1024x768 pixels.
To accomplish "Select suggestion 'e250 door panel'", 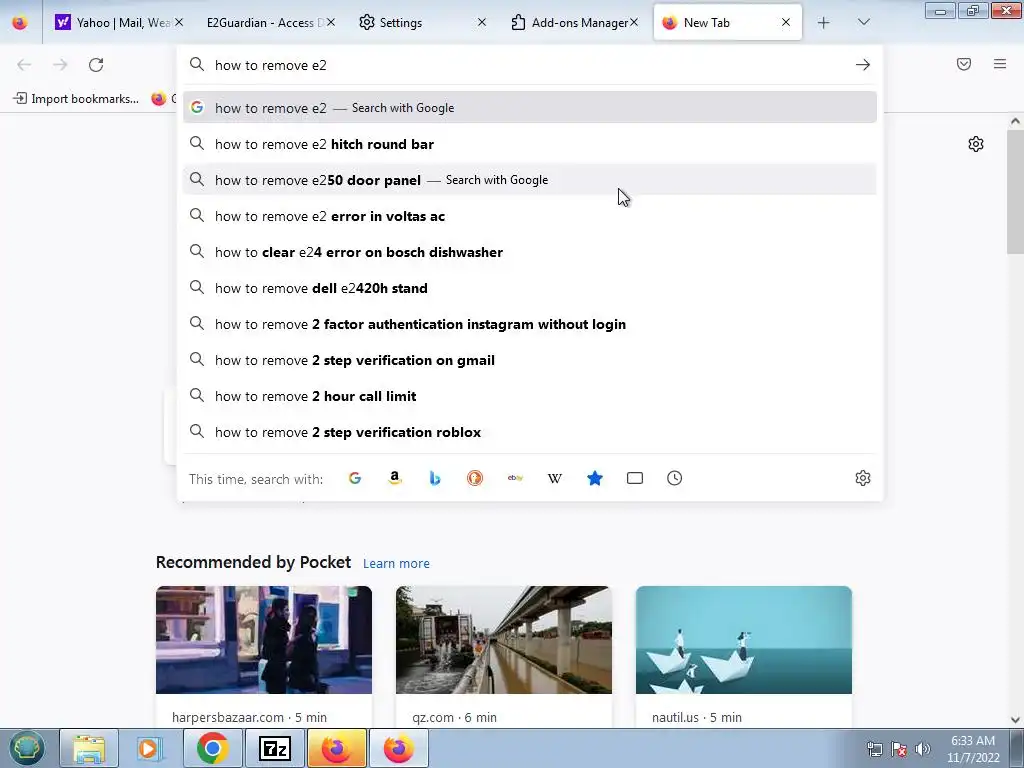I will (530, 180).
